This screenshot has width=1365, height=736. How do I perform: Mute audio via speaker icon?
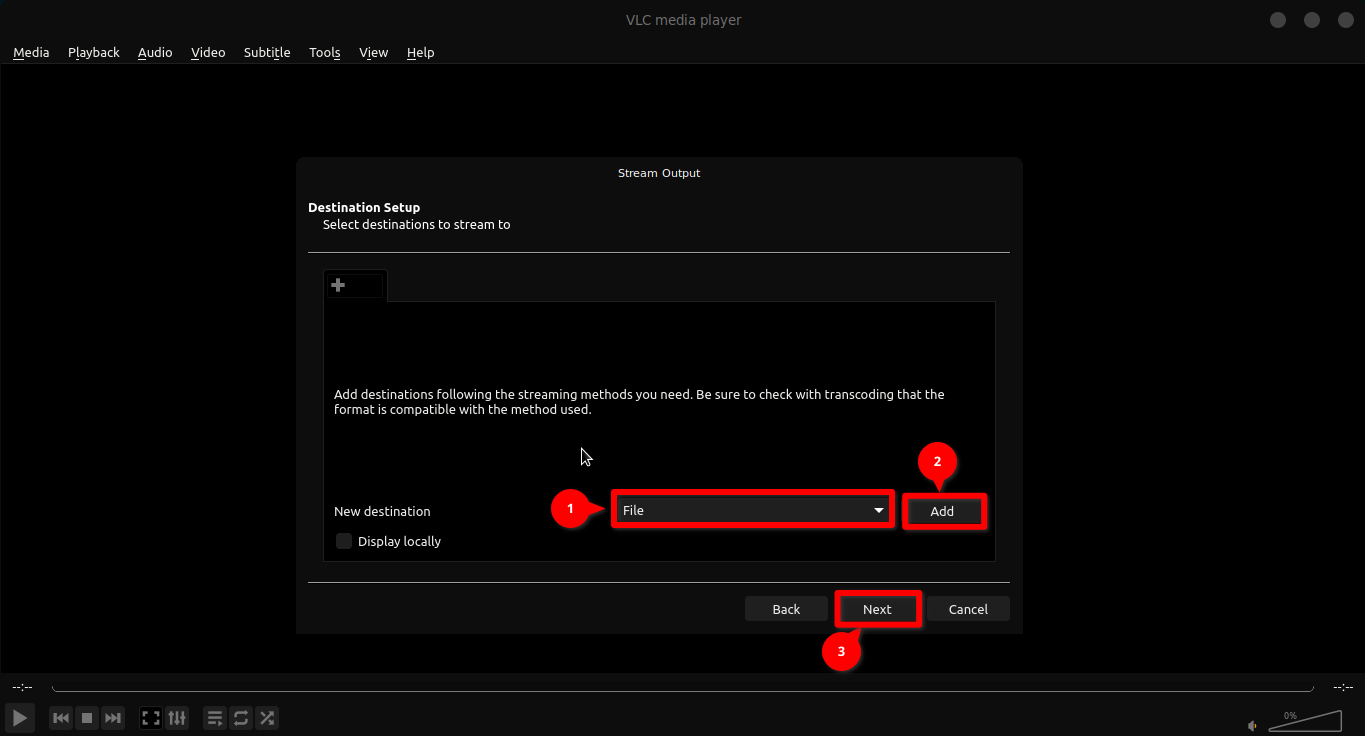tap(1252, 725)
